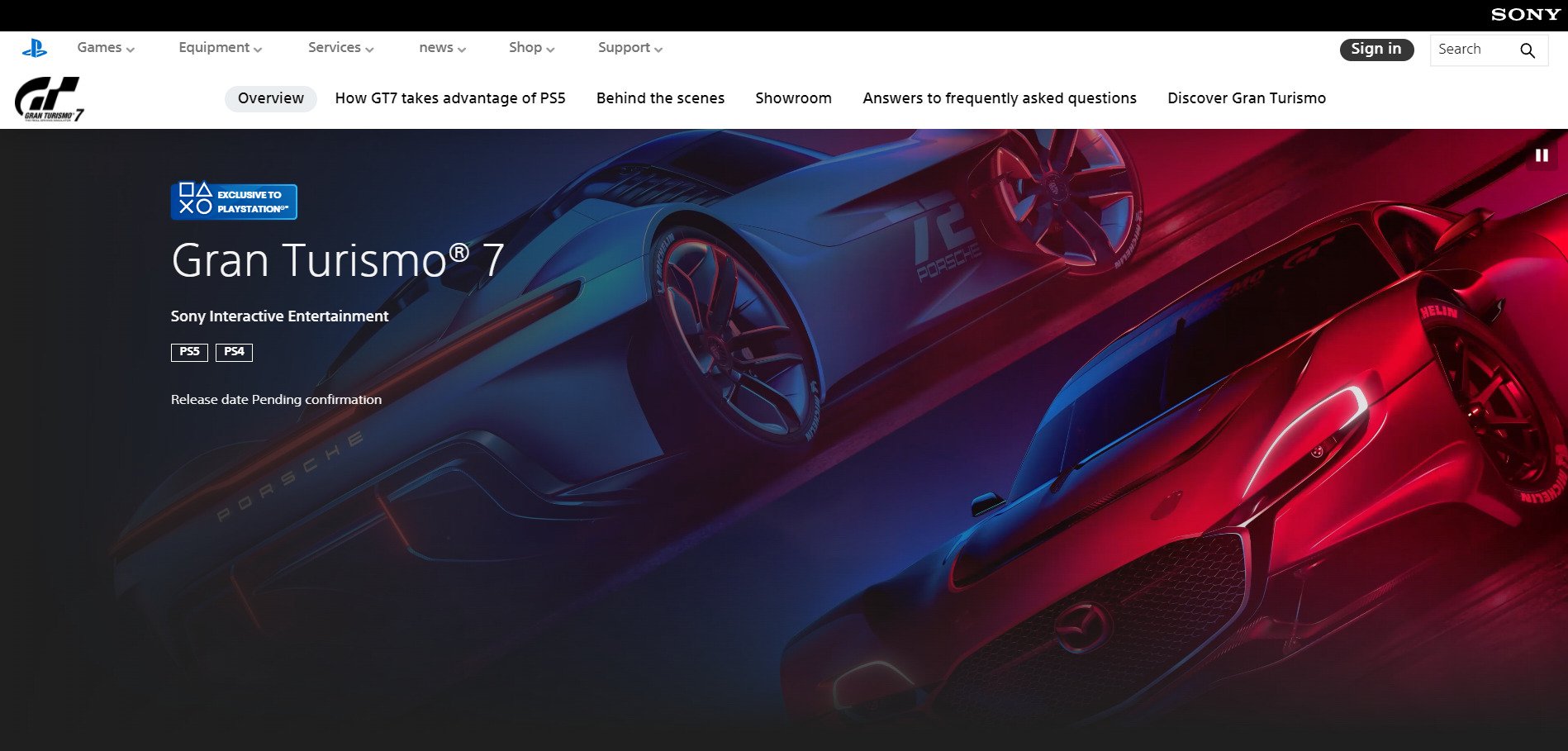Open the Support dropdown menu

click(630, 48)
